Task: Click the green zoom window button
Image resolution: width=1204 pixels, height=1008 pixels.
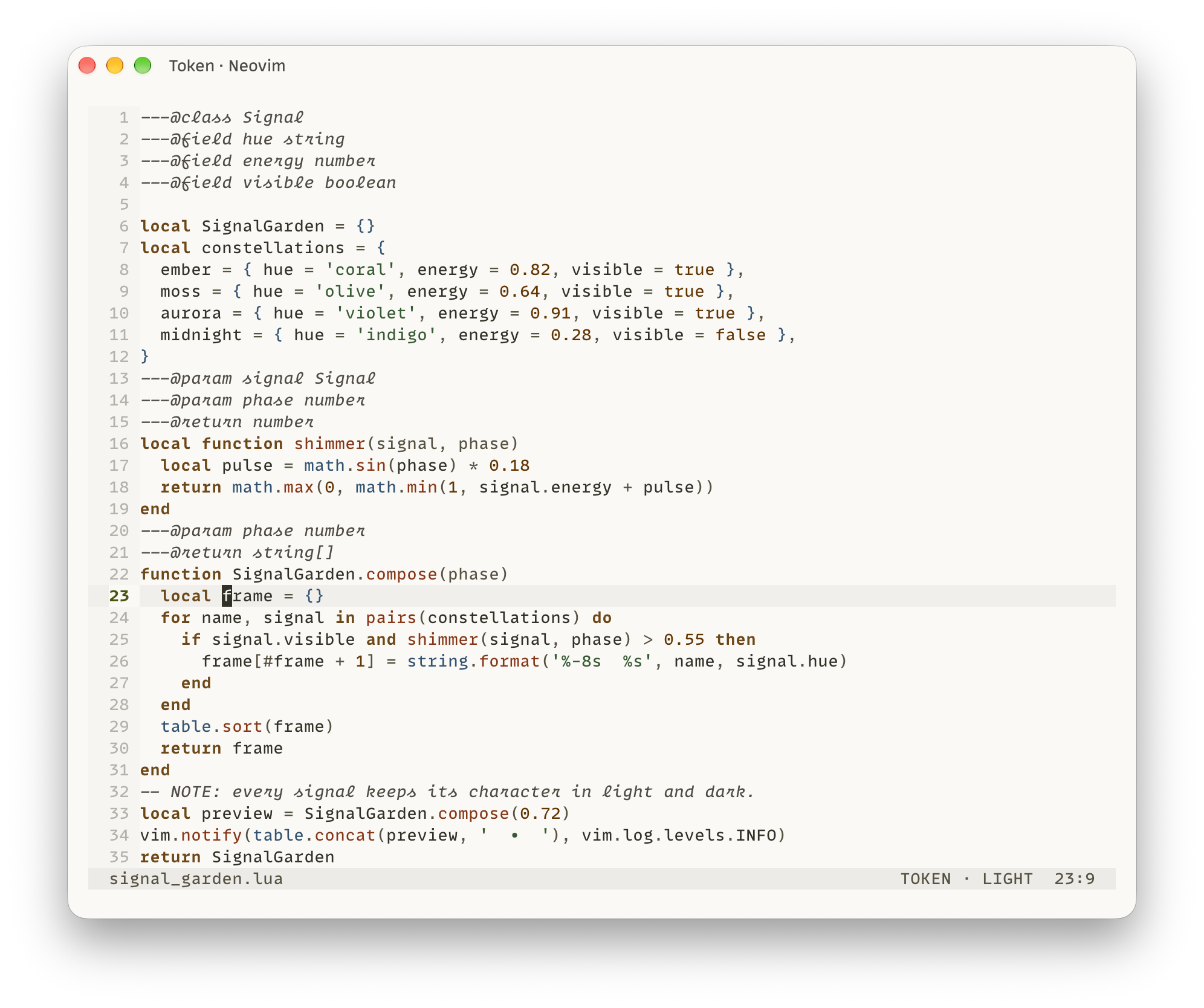Action: coord(143,65)
